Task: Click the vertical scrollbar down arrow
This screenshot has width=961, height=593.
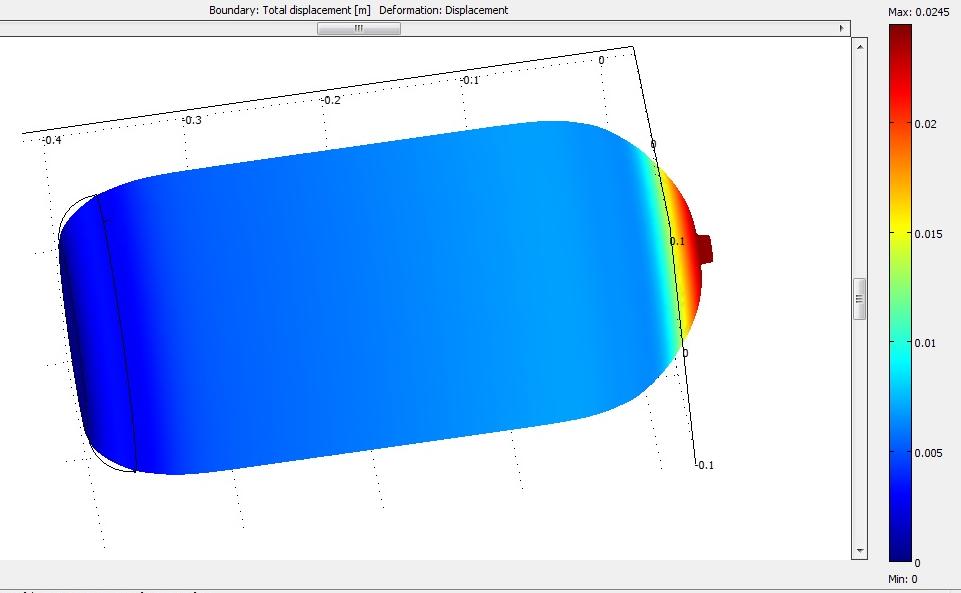Action: pos(860,551)
